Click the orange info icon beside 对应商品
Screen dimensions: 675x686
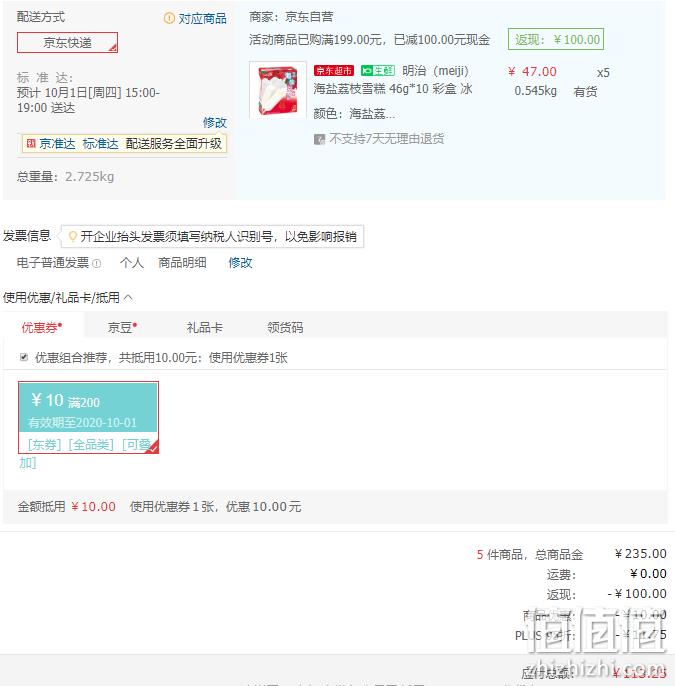point(169,18)
